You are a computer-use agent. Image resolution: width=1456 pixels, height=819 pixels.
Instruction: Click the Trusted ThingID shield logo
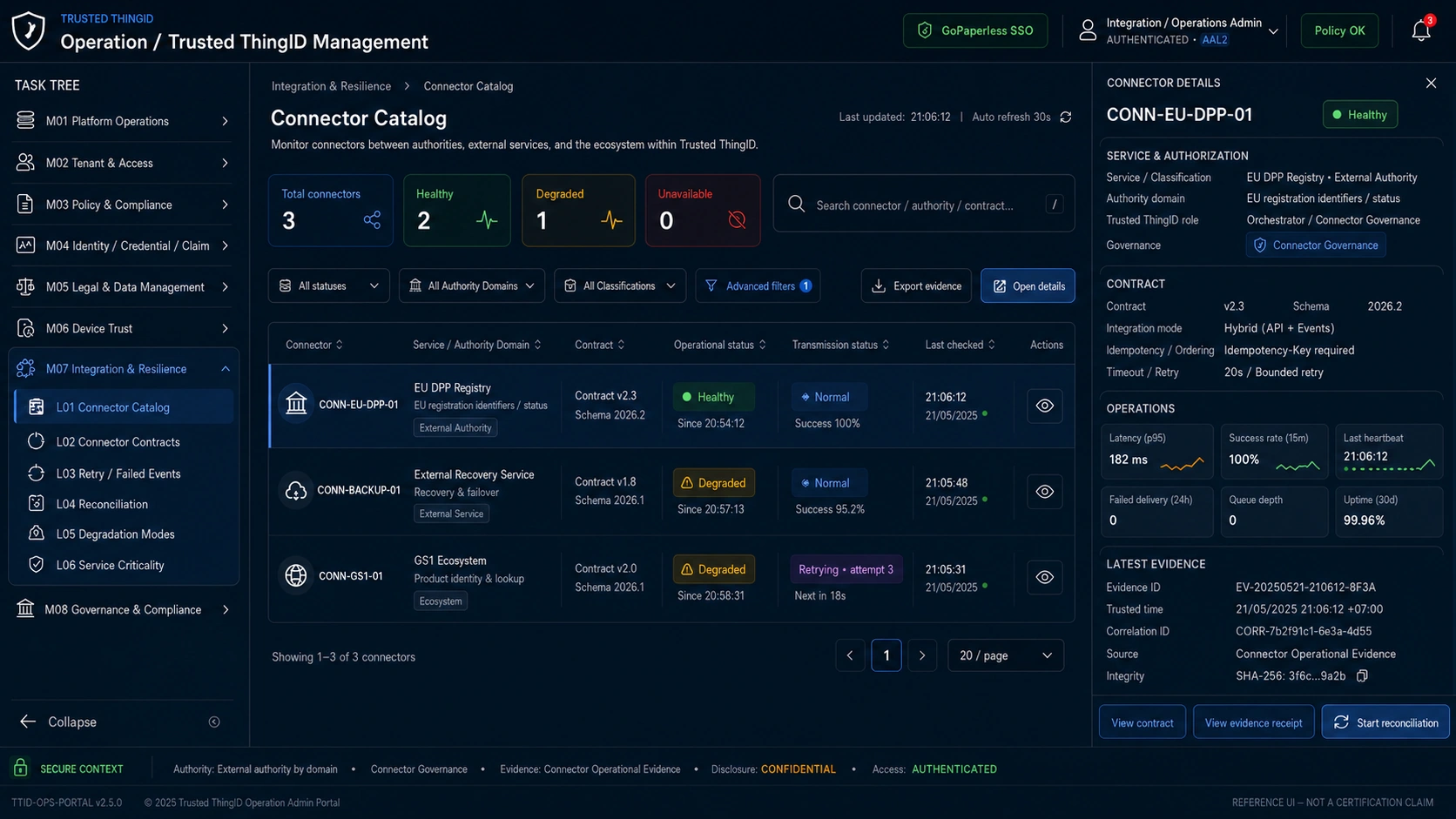pyautogui.click(x=29, y=30)
